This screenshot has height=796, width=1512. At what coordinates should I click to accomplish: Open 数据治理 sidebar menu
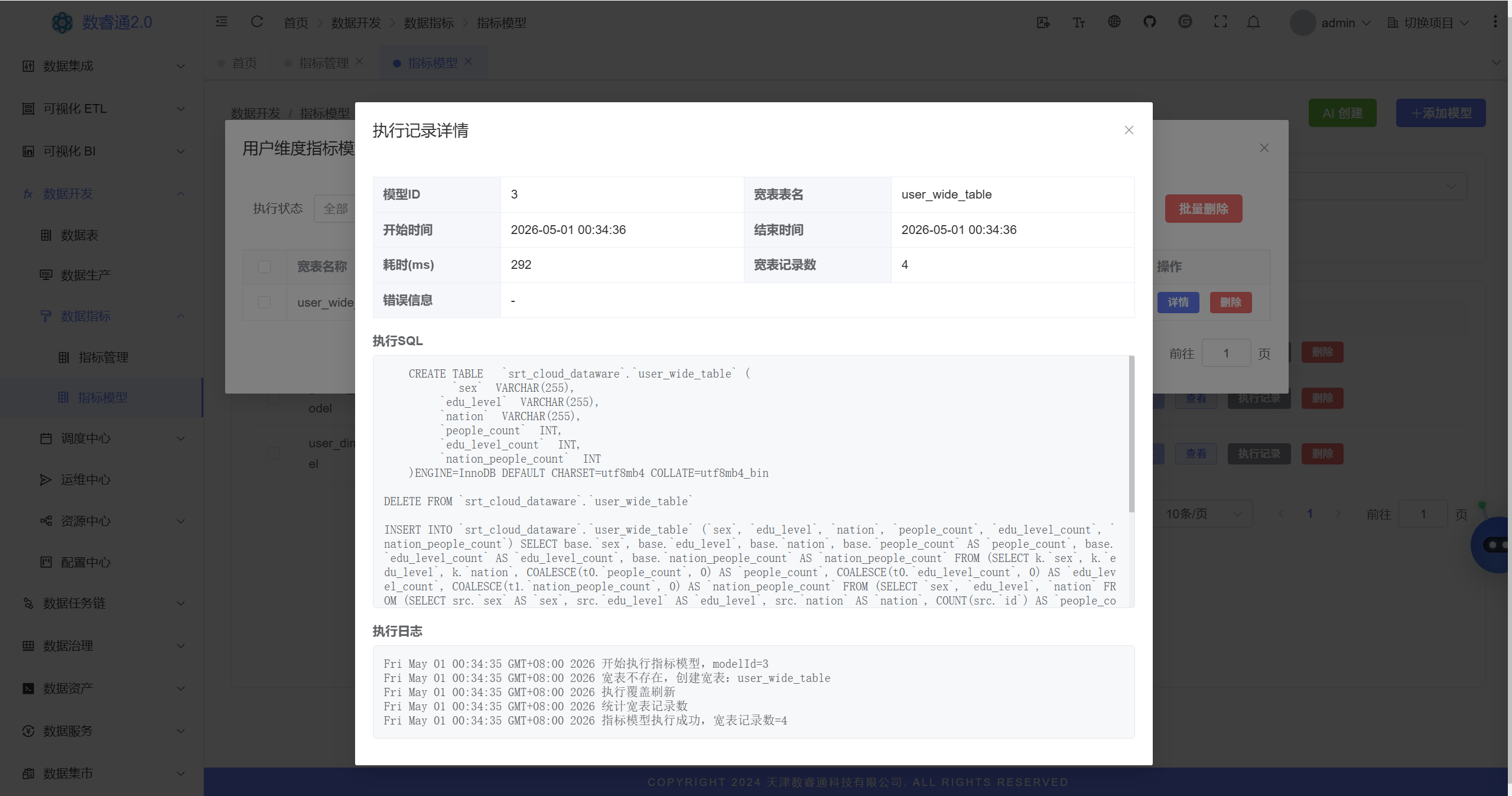(x=102, y=645)
